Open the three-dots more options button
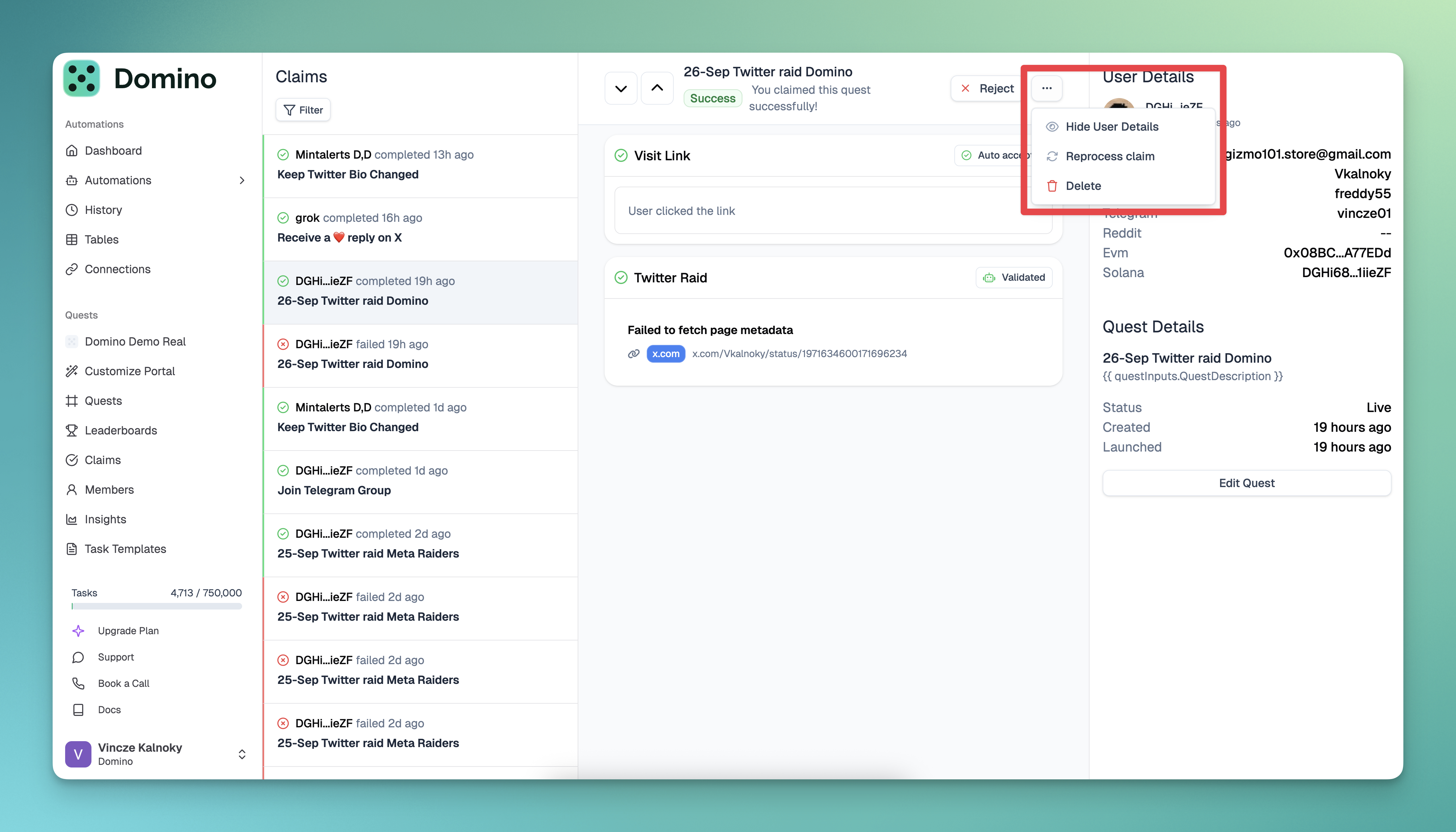This screenshot has height=832, width=1456. point(1046,89)
